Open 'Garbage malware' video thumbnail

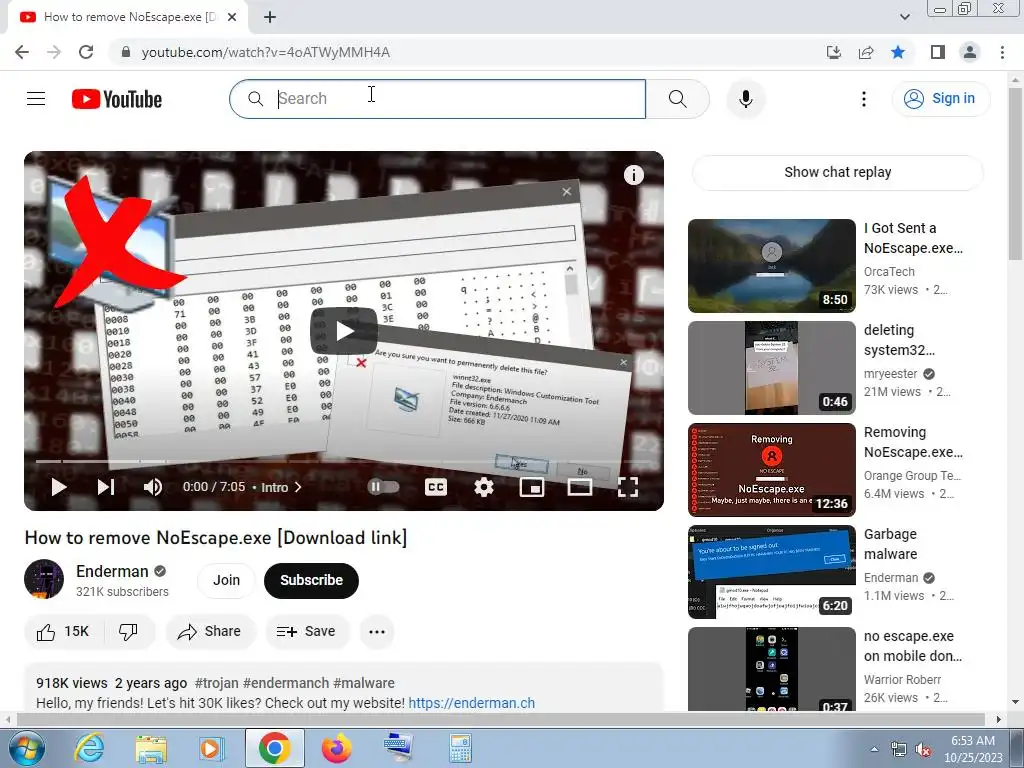pos(772,571)
